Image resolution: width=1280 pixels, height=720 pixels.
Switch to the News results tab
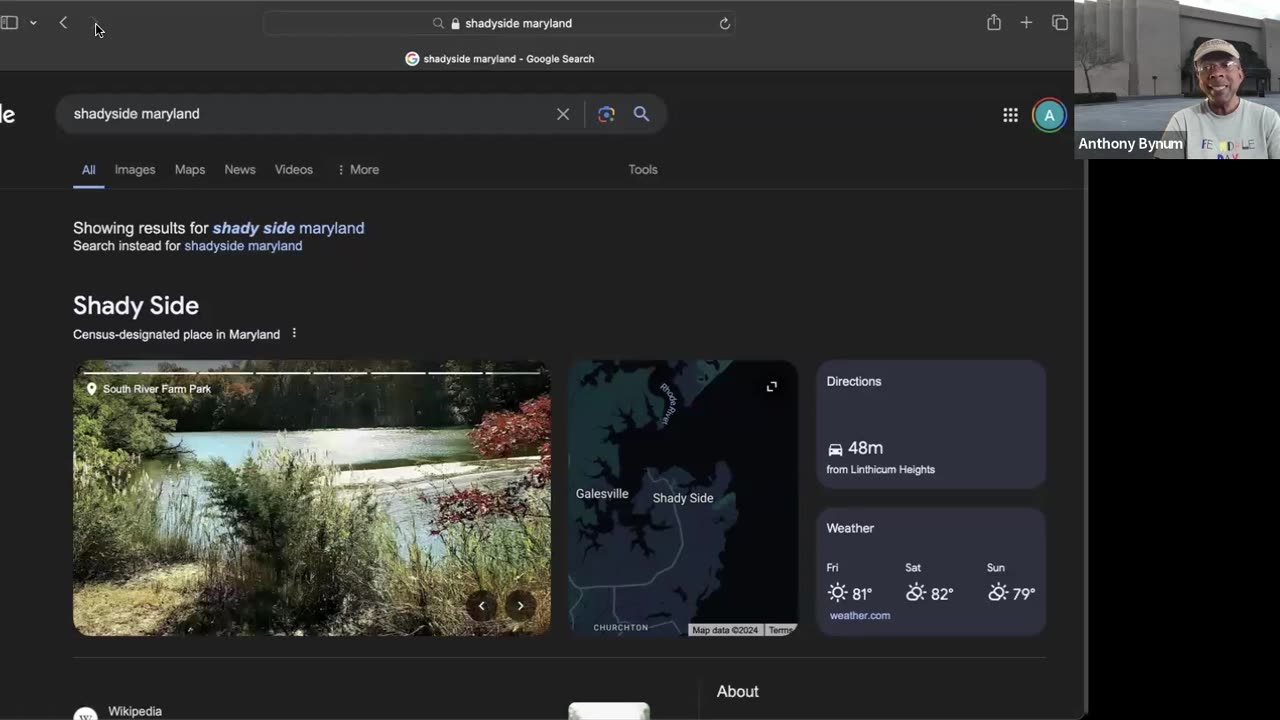tap(240, 170)
